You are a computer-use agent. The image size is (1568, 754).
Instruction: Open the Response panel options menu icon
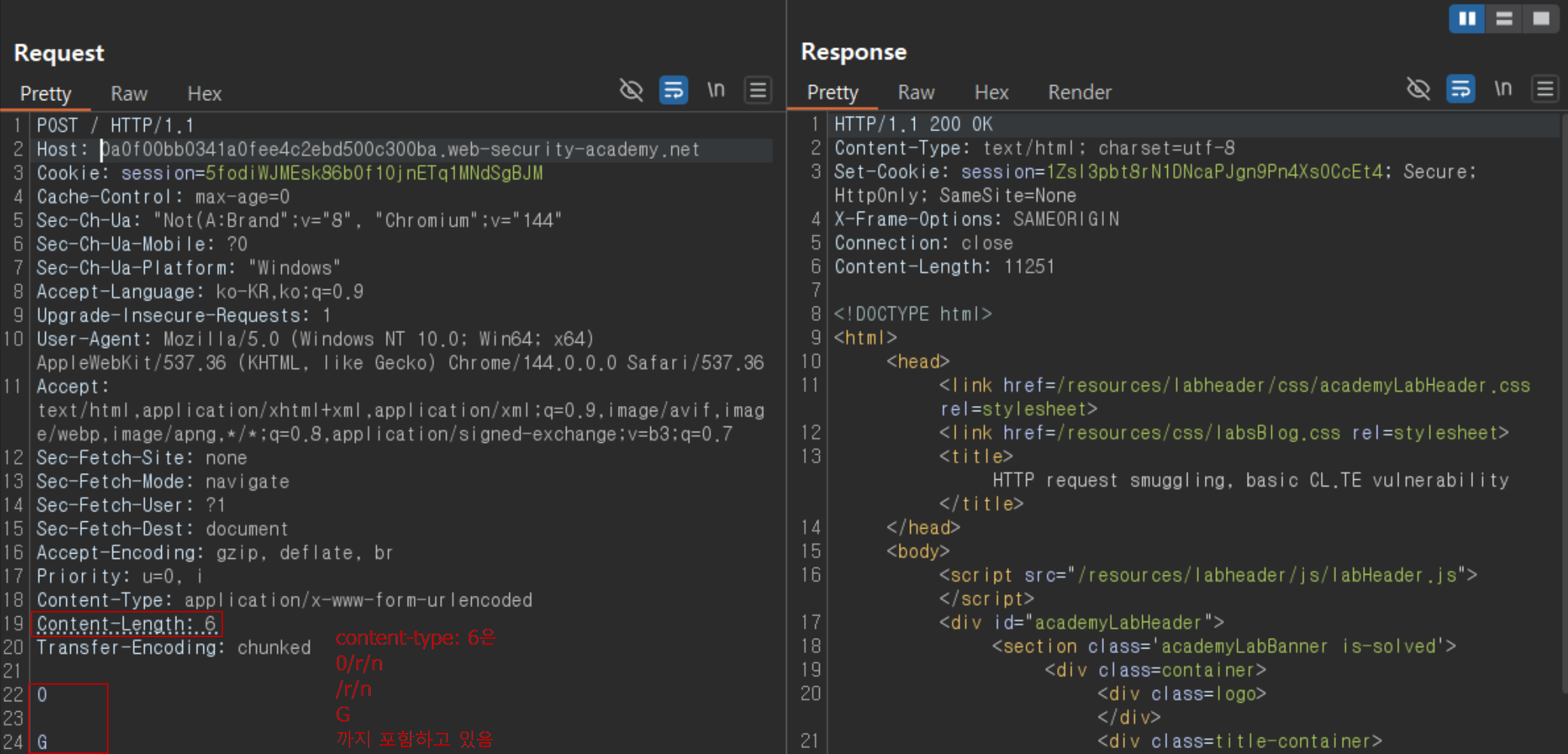tap(1545, 89)
